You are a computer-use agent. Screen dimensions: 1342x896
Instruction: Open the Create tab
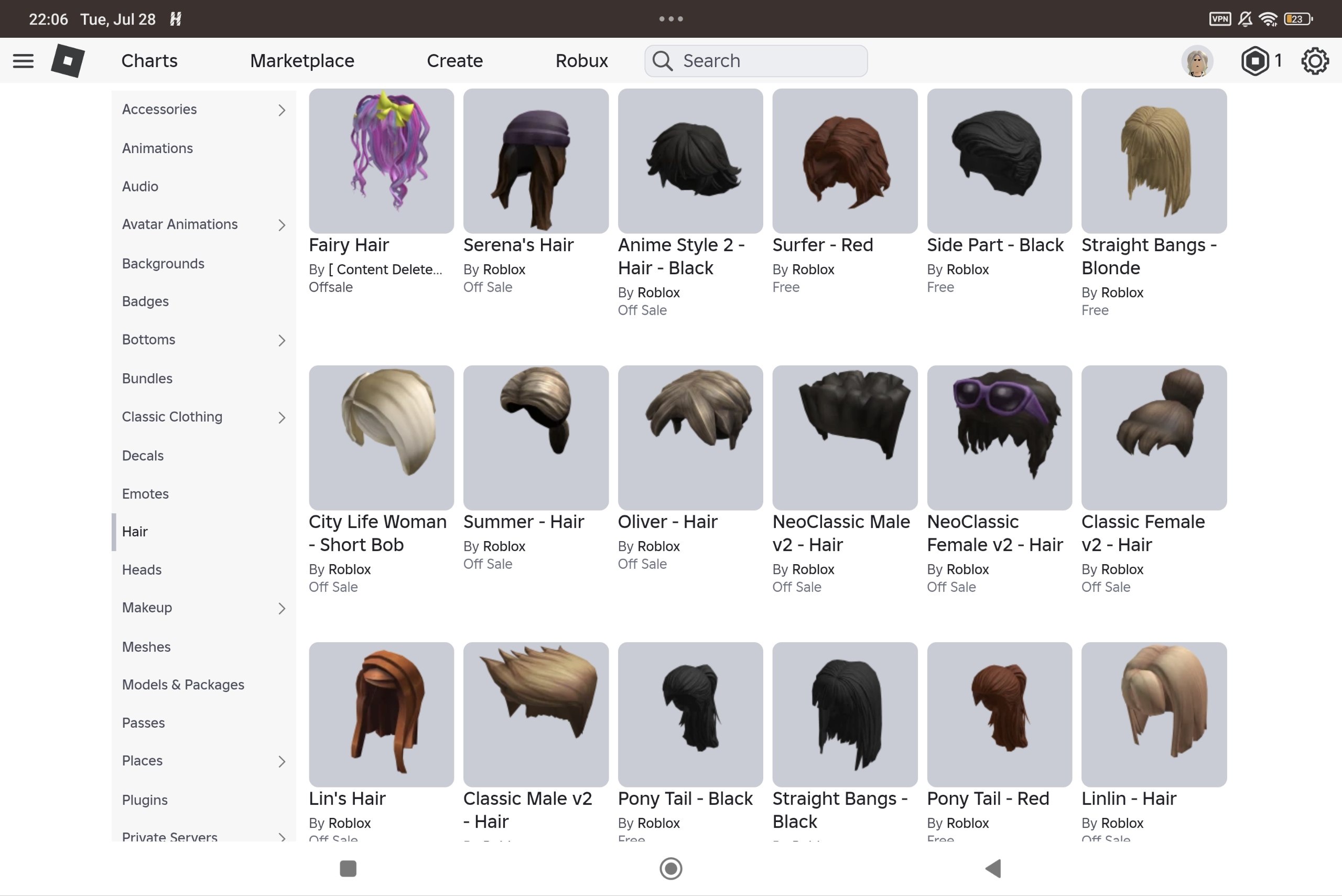[x=455, y=61]
